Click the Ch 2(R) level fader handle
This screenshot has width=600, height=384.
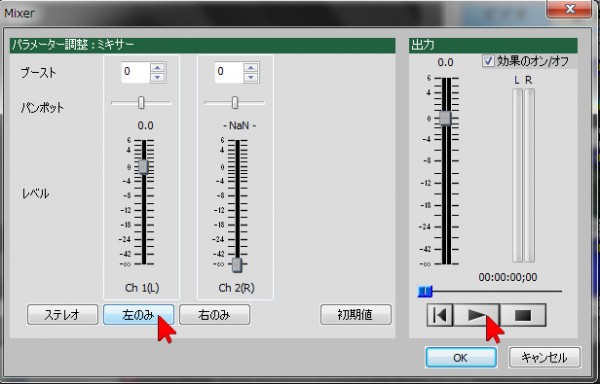pyautogui.click(x=237, y=265)
